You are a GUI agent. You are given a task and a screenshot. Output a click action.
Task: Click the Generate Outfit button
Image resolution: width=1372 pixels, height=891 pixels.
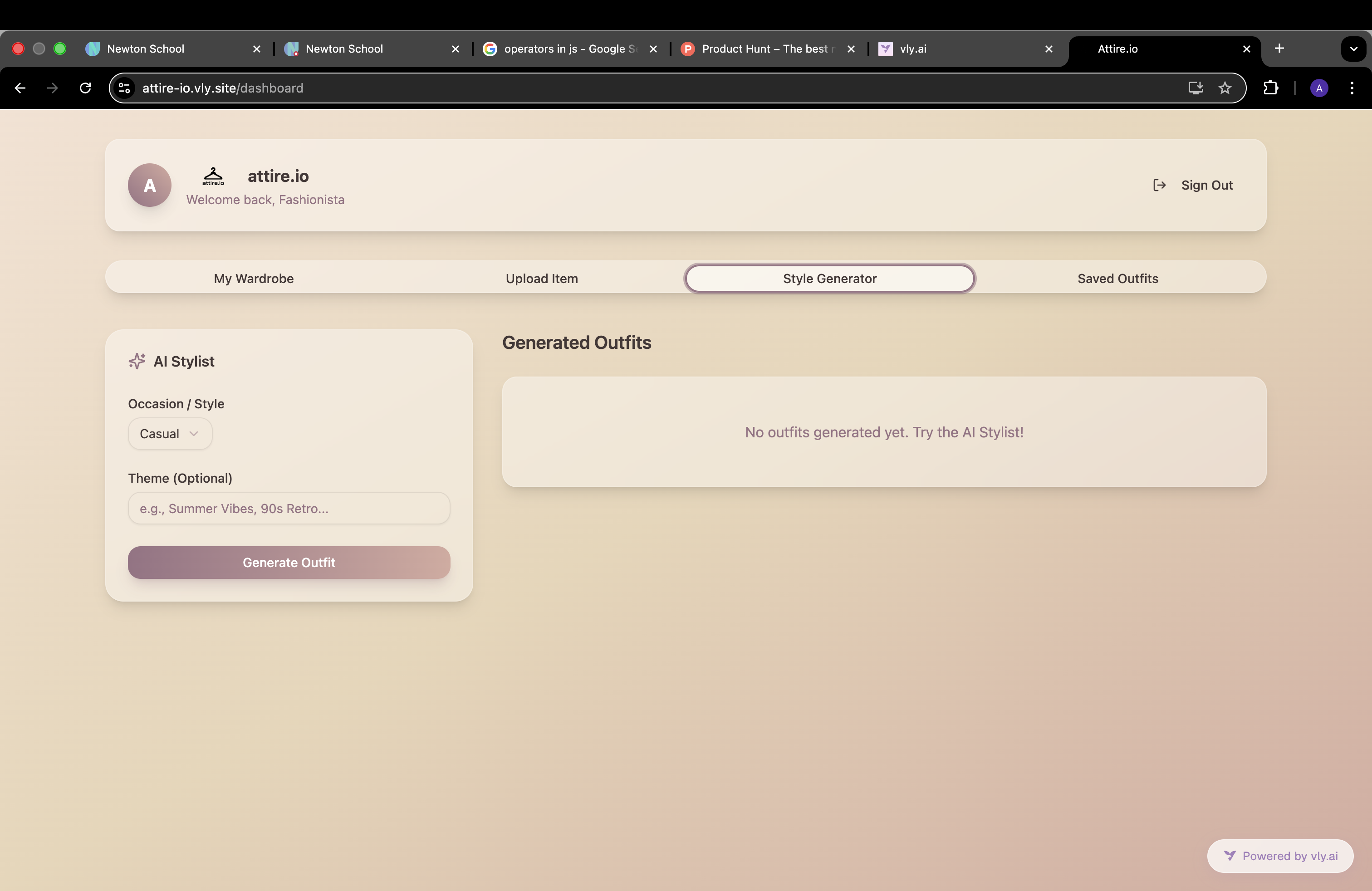(x=289, y=563)
